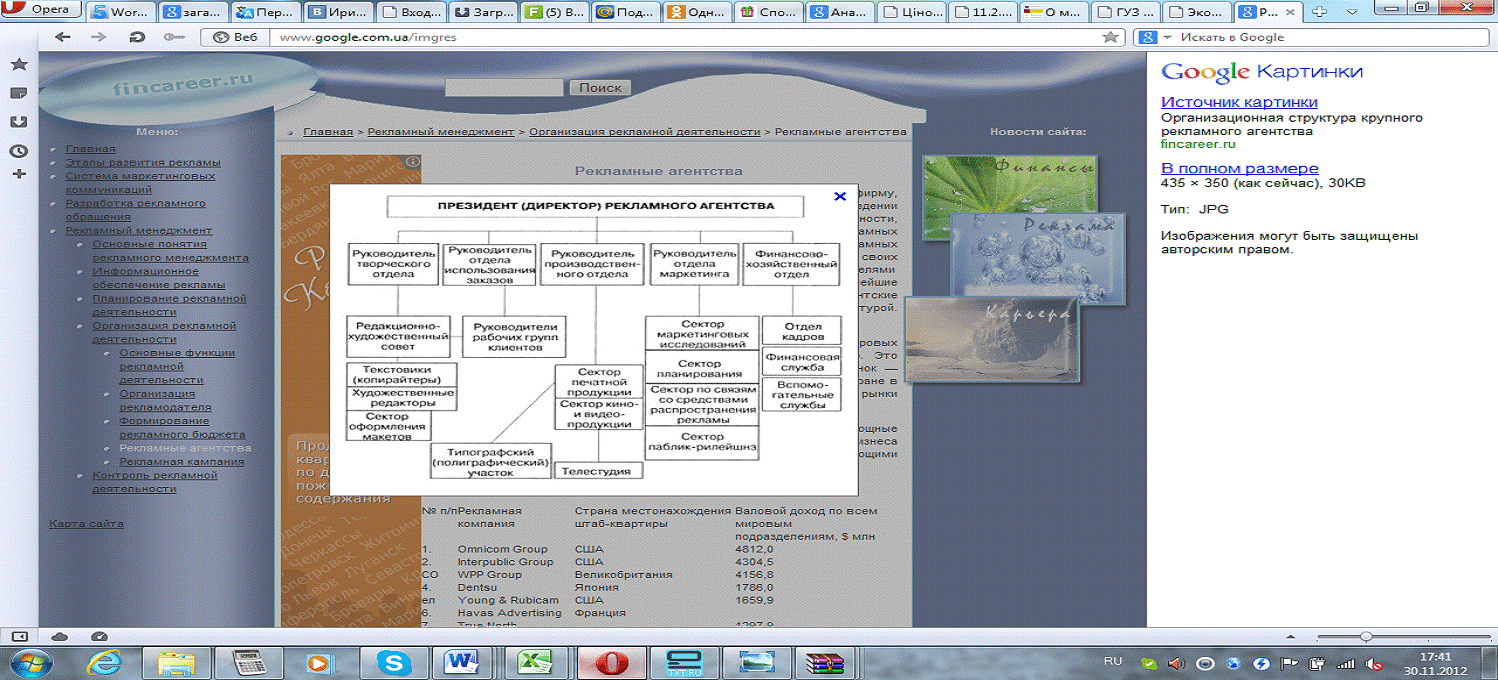
Task: Open the History clock panel in sidebar
Action: click(18, 151)
